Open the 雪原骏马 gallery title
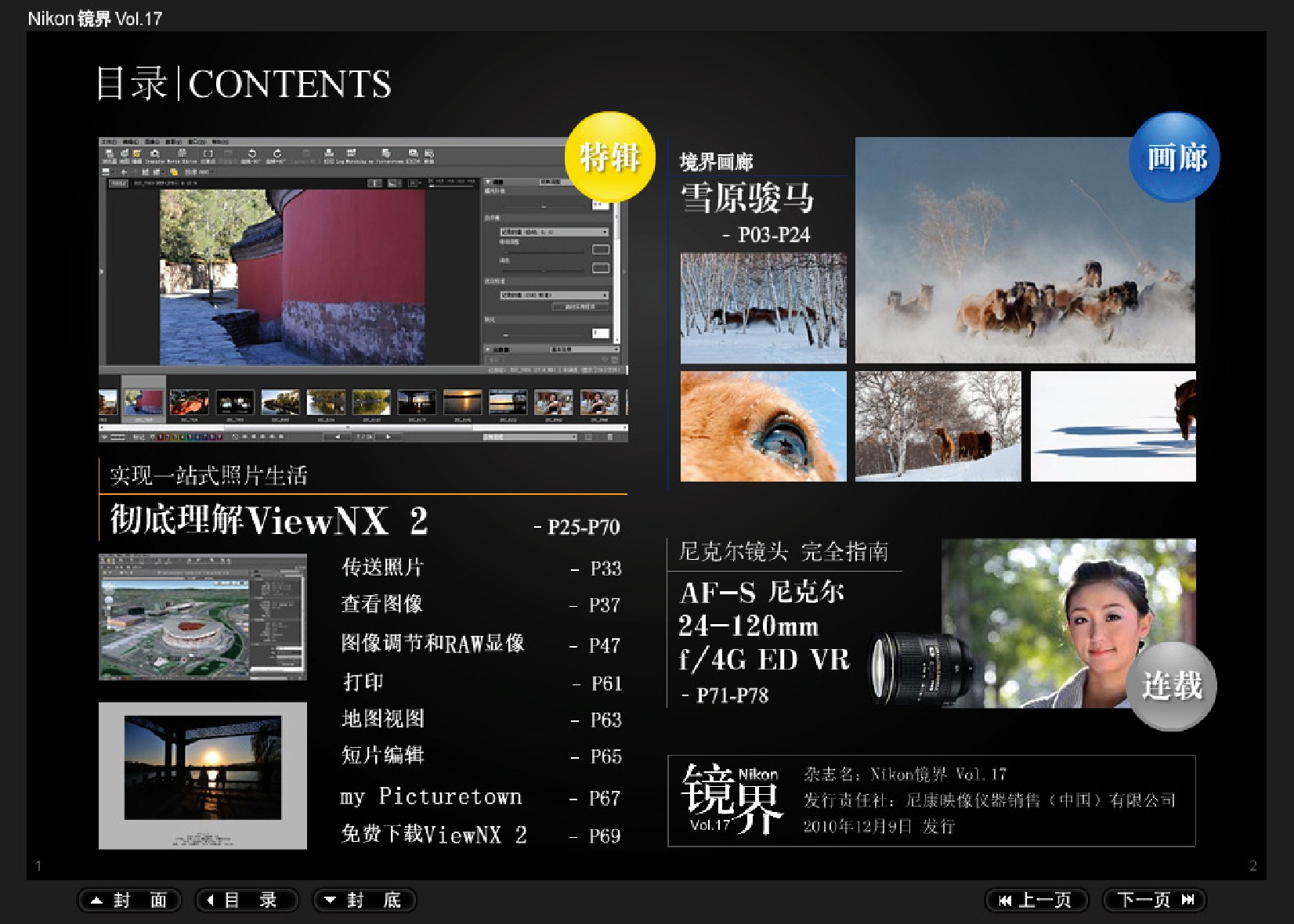The image size is (1294, 924). coord(747,198)
